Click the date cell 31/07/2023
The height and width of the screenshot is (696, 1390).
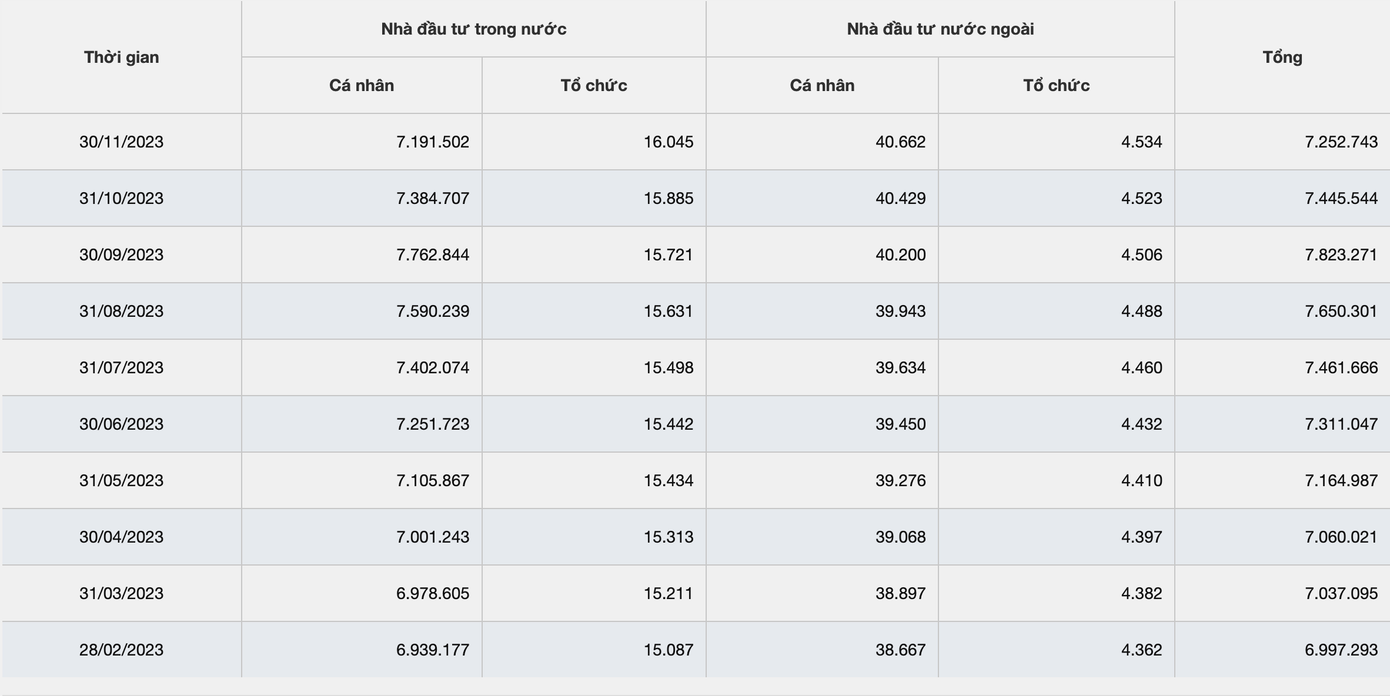(121, 368)
